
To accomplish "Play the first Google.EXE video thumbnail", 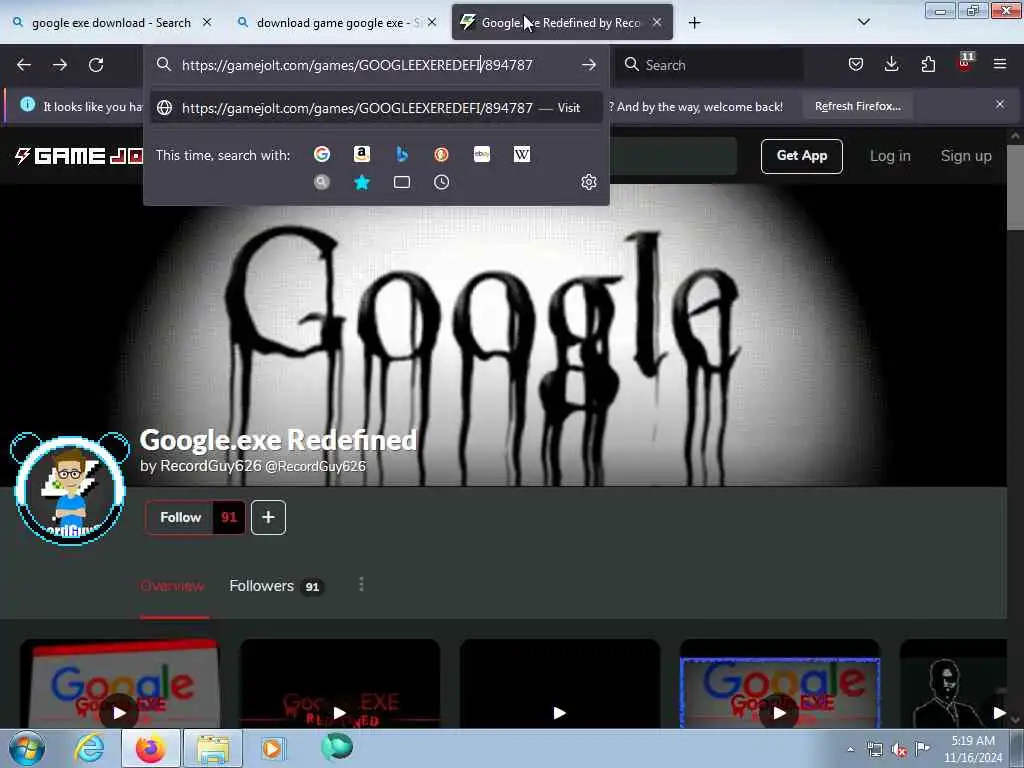I will [120, 712].
